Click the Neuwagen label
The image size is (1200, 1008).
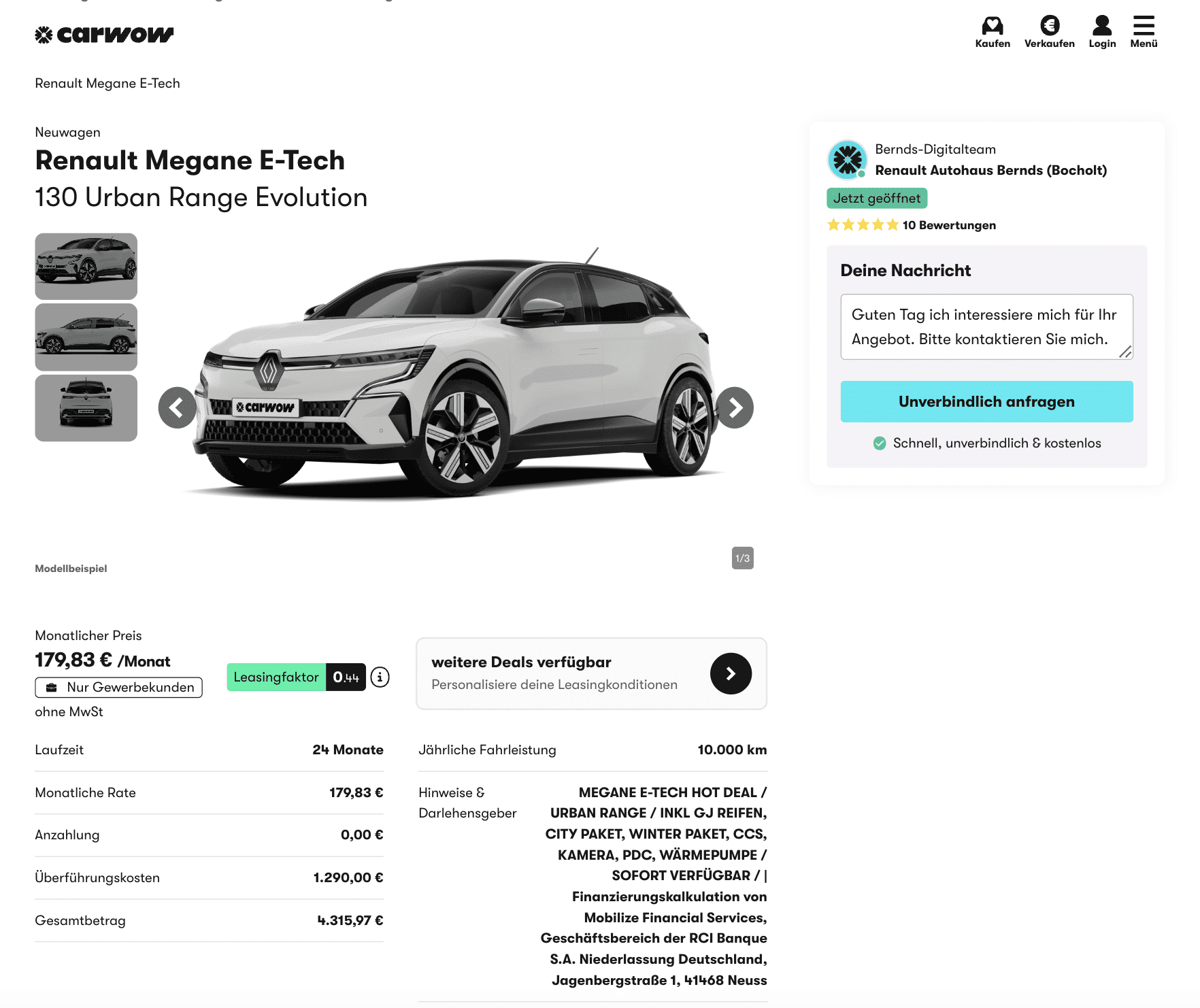pos(67,132)
